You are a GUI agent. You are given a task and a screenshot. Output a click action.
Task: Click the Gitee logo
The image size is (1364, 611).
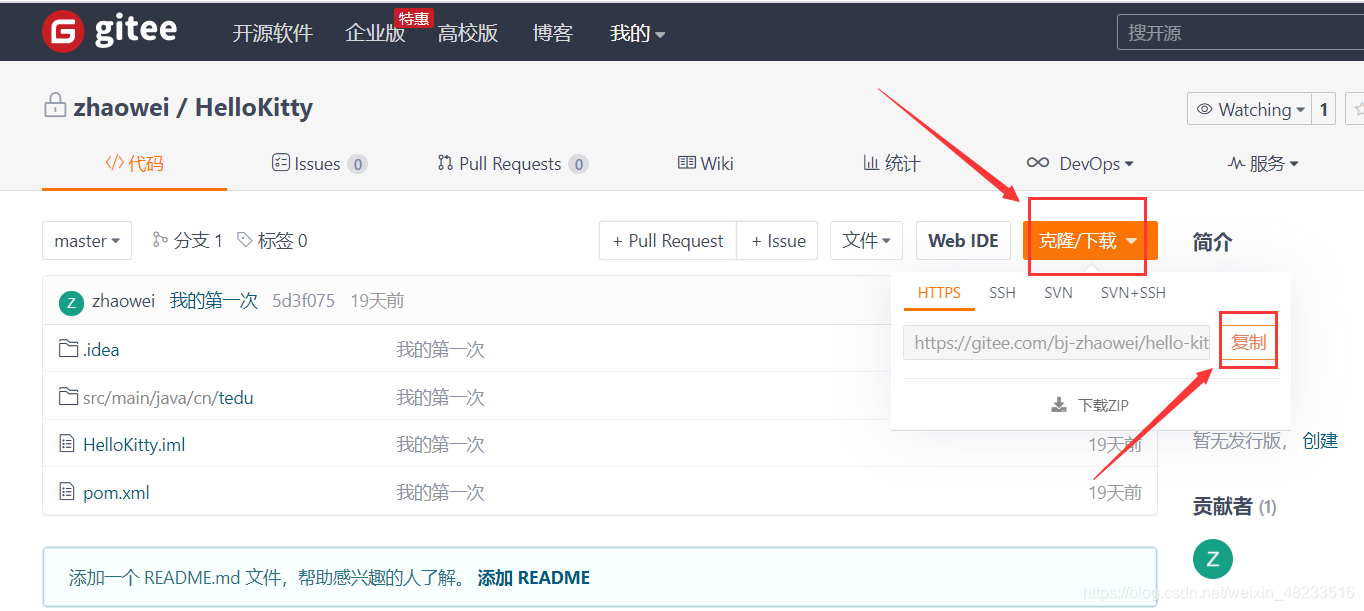click(109, 31)
